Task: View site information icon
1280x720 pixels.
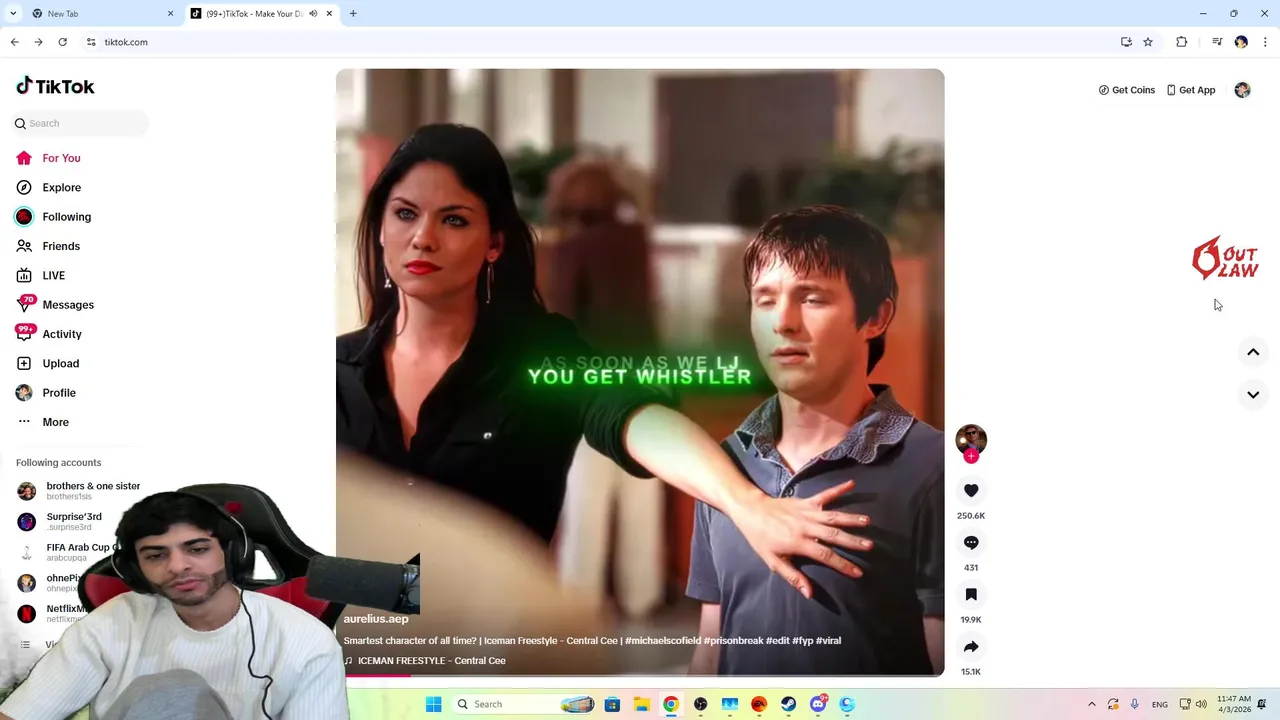Action: click(91, 42)
